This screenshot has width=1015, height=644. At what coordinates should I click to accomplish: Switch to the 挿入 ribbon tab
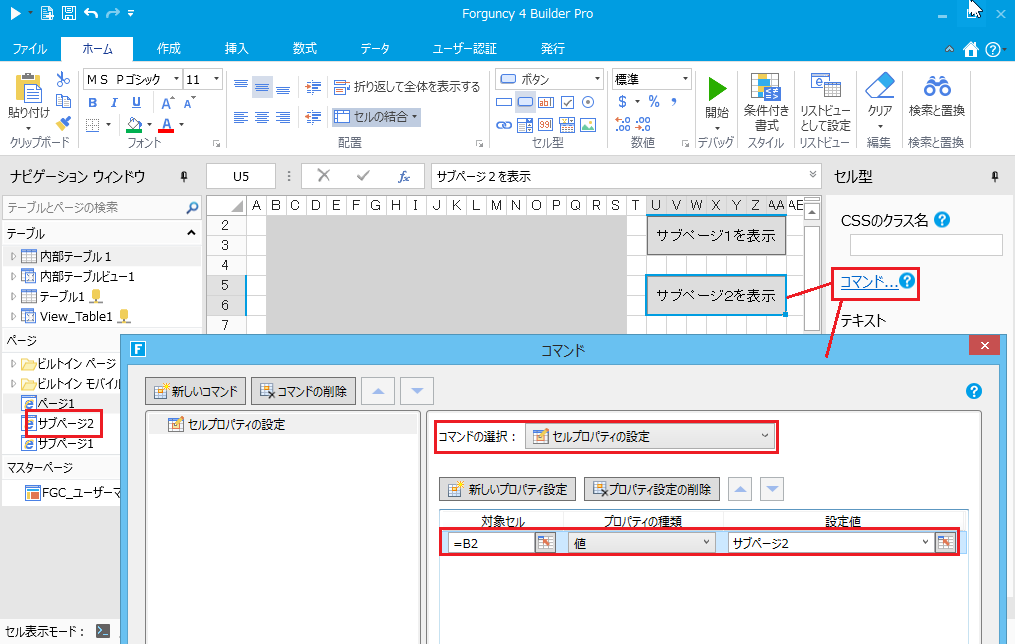(236, 49)
